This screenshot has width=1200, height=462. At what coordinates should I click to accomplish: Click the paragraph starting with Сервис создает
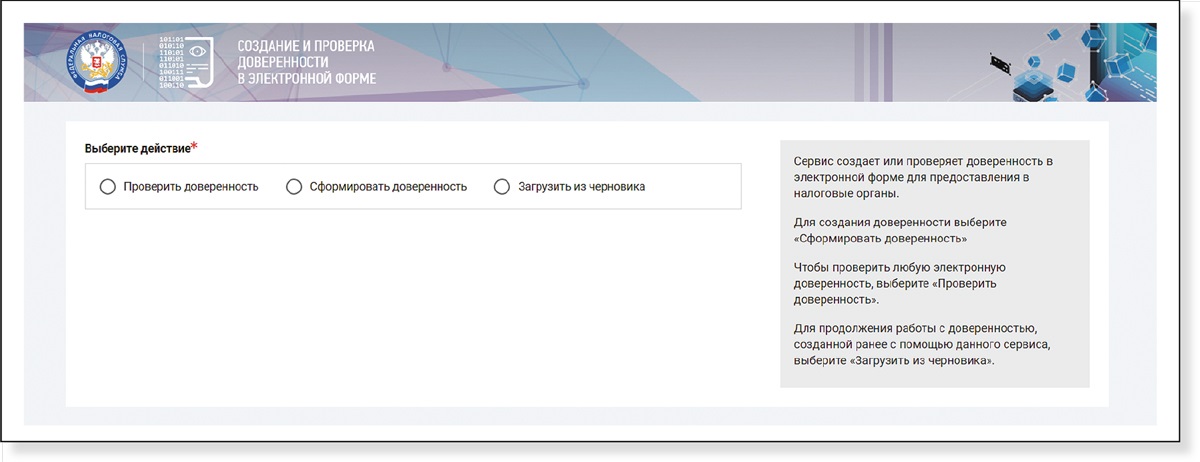[x=923, y=177]
